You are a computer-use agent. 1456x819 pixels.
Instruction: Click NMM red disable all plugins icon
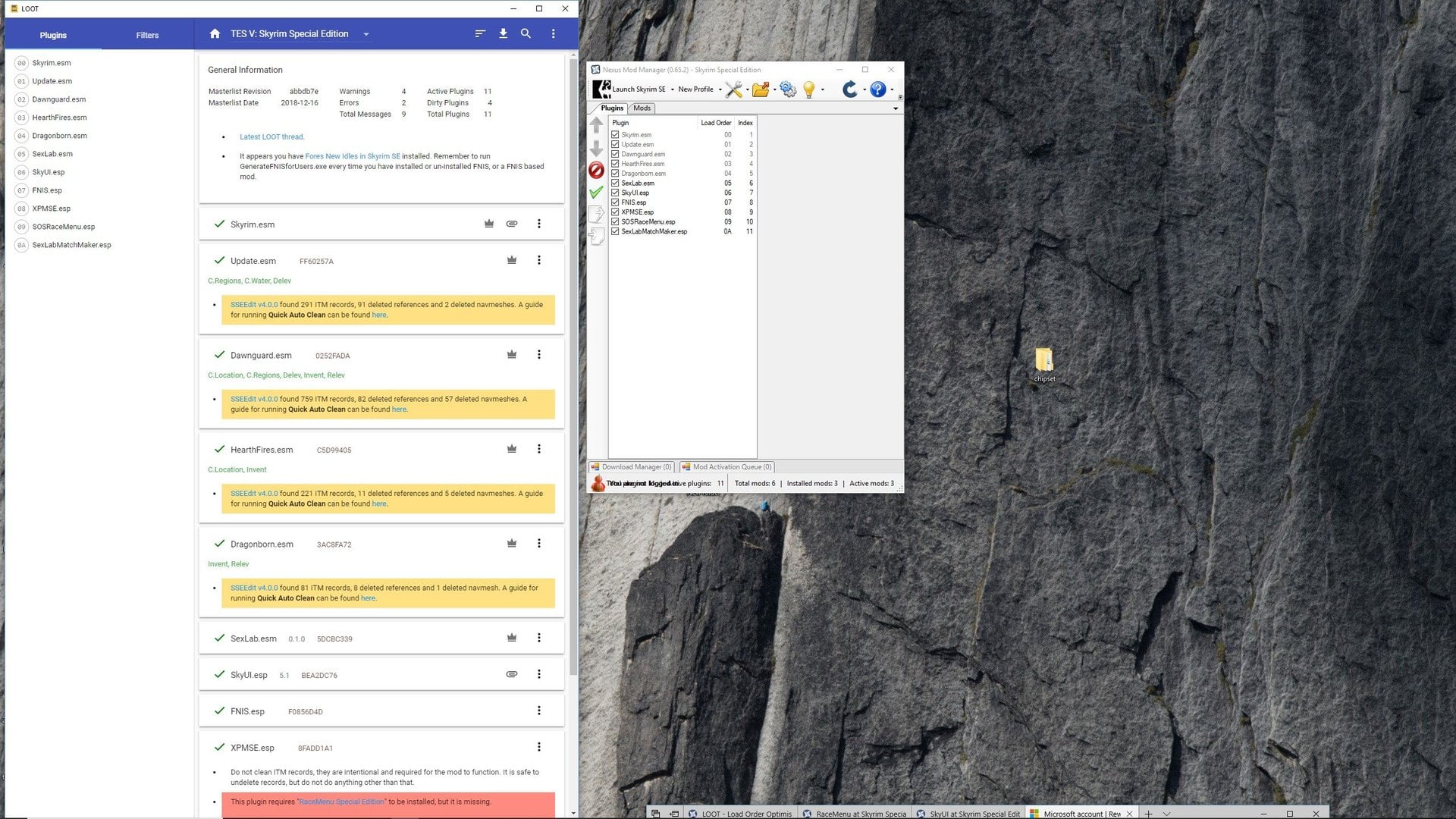(597, 170)
